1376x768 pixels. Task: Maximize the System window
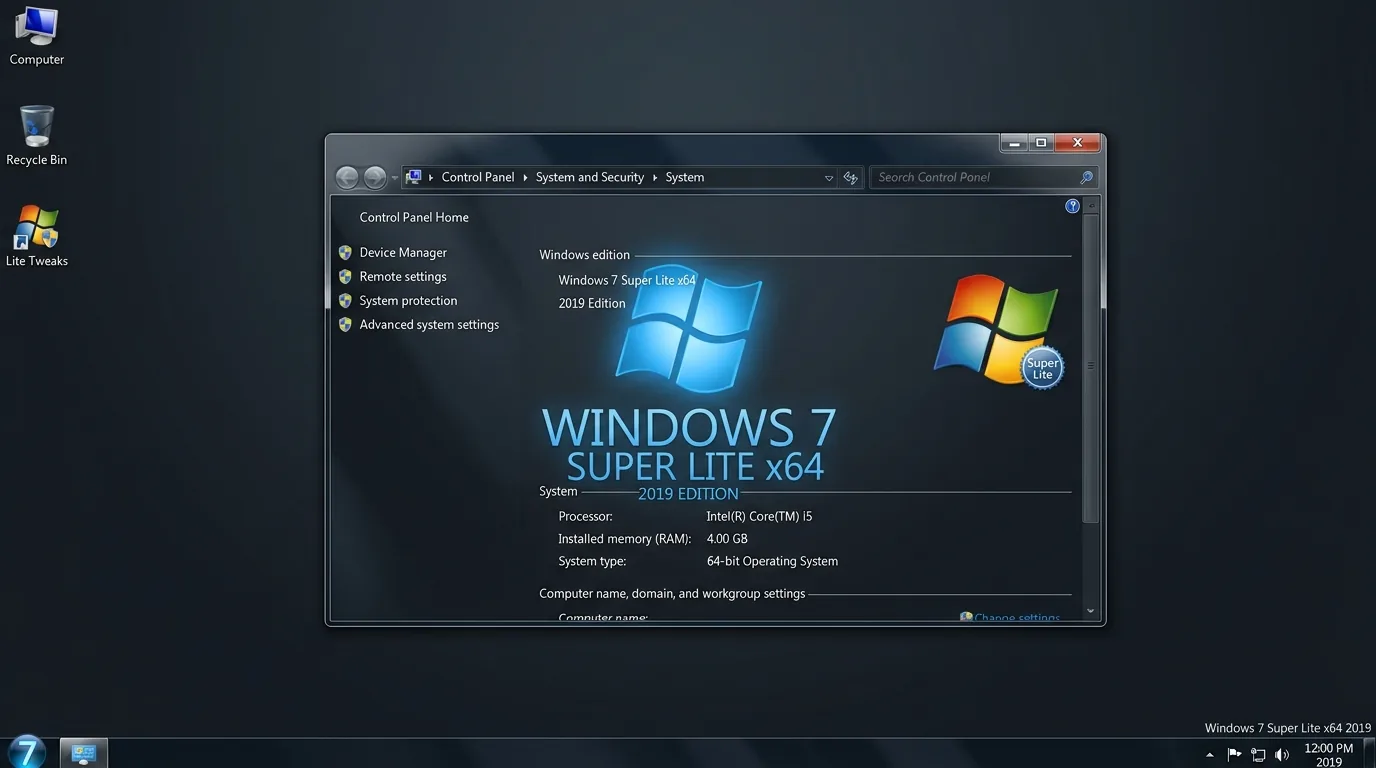coord(1041,143)
